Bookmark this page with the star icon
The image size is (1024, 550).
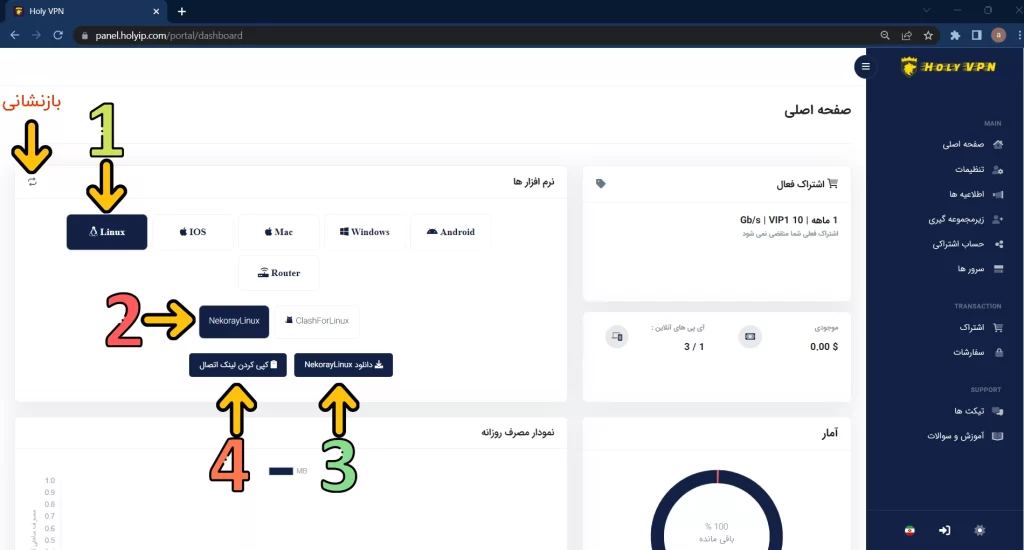(x=928, y=35)
